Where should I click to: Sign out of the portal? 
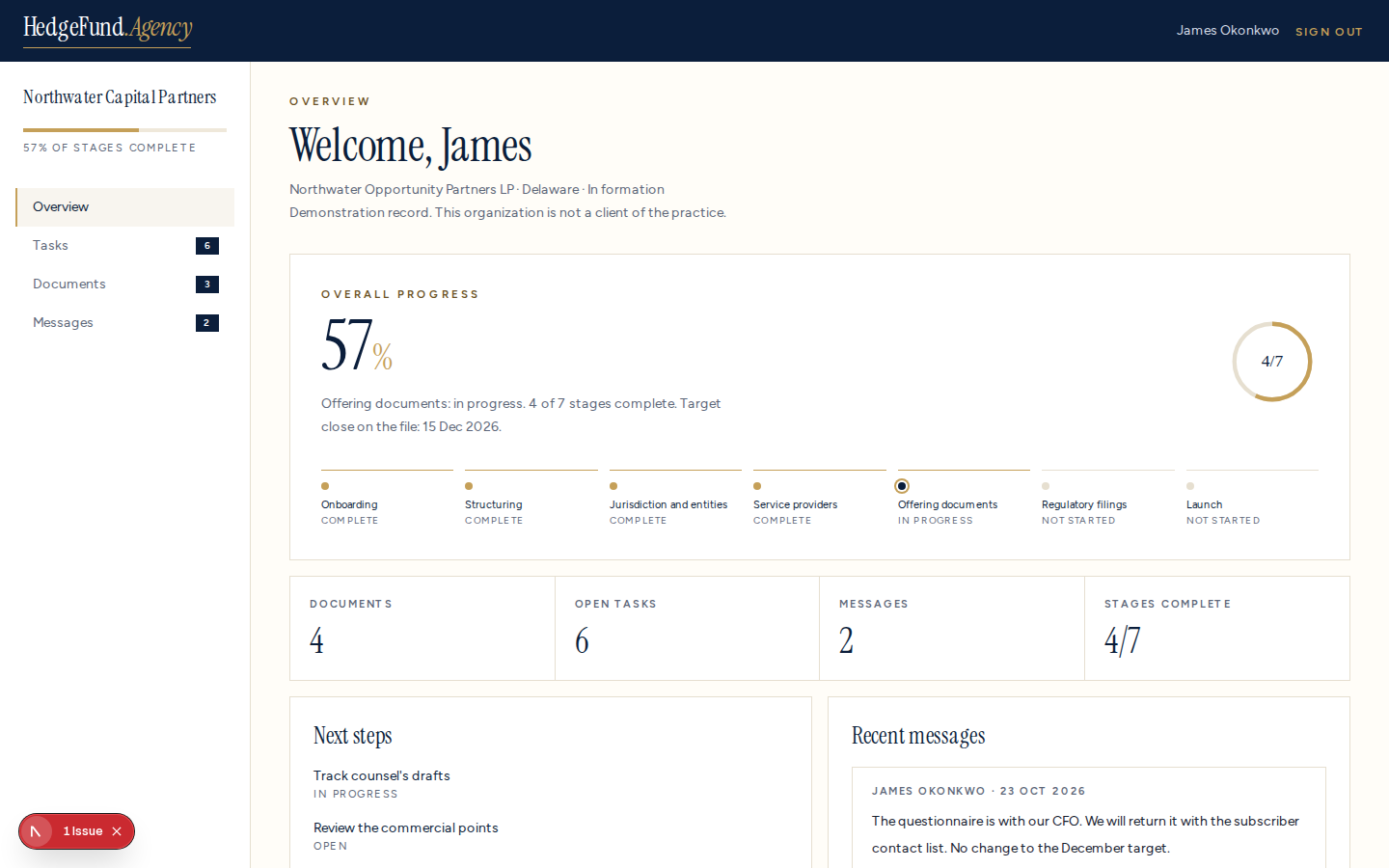point(1329,32)
